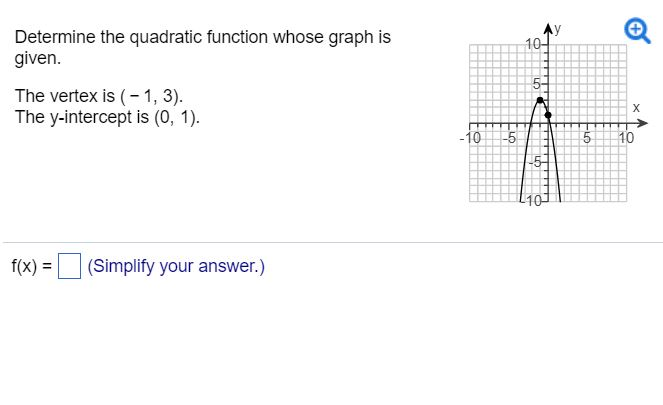Click the 'Simplify your answer.' hint text

[176, 266]
